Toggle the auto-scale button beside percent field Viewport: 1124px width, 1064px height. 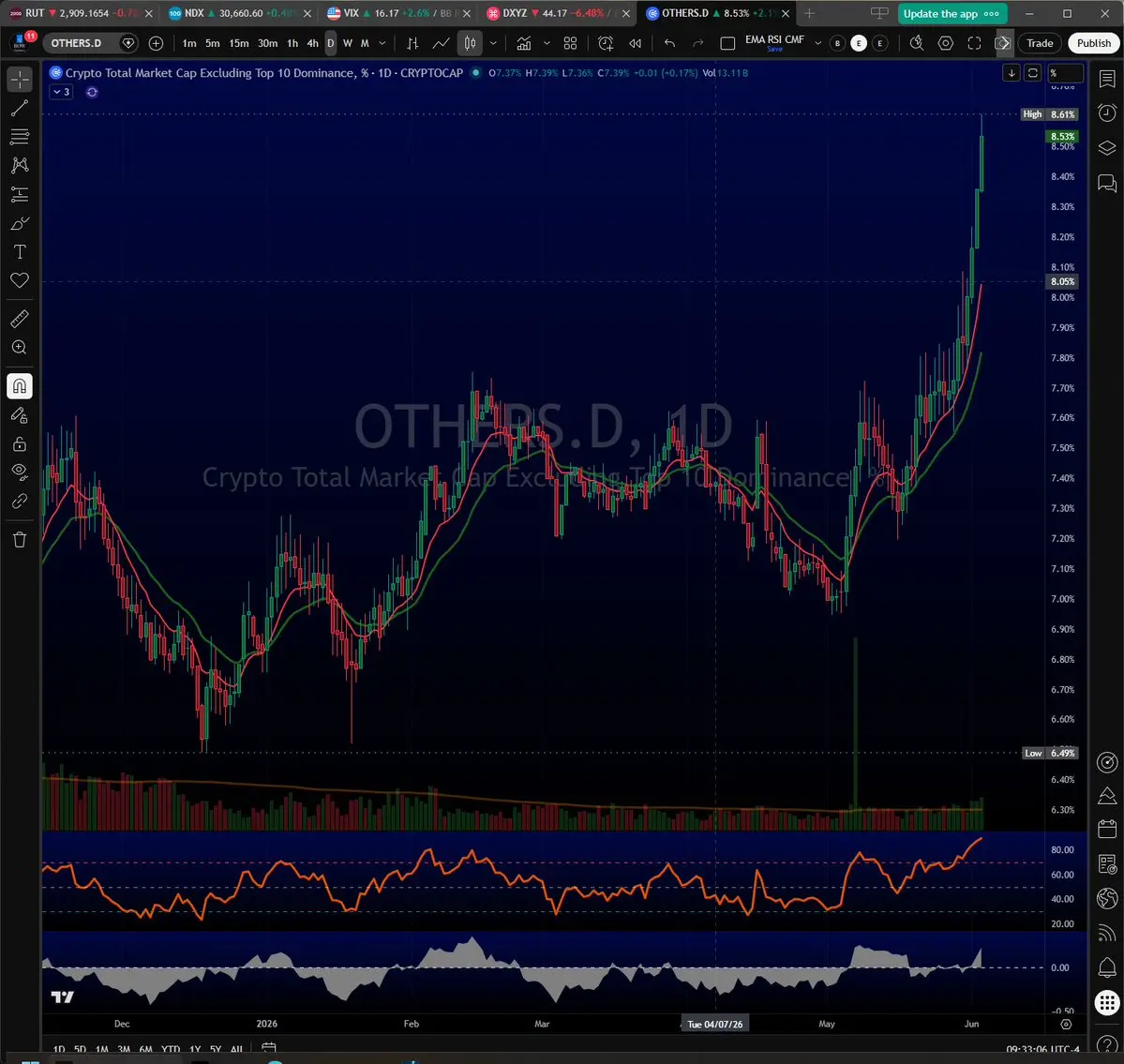(1032, 72)
